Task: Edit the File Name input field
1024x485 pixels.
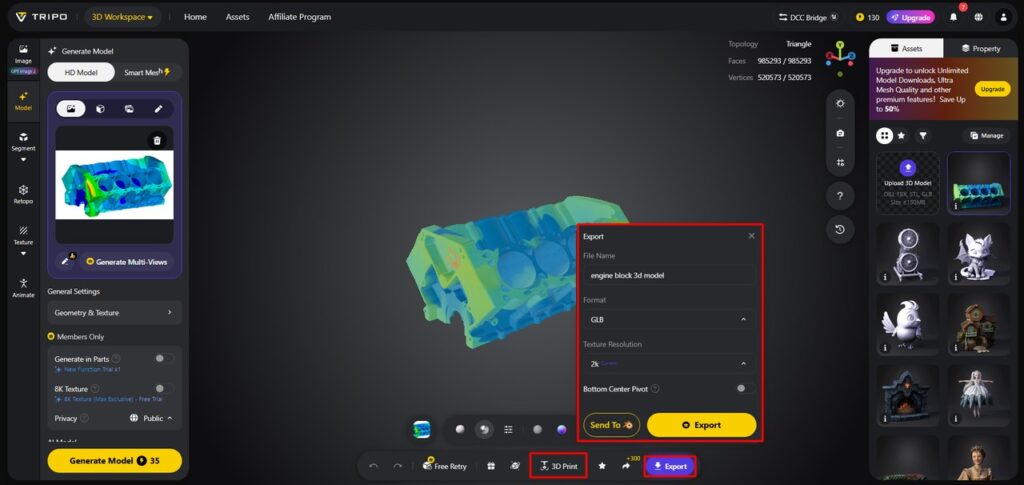Action: (x=669, y=275)
